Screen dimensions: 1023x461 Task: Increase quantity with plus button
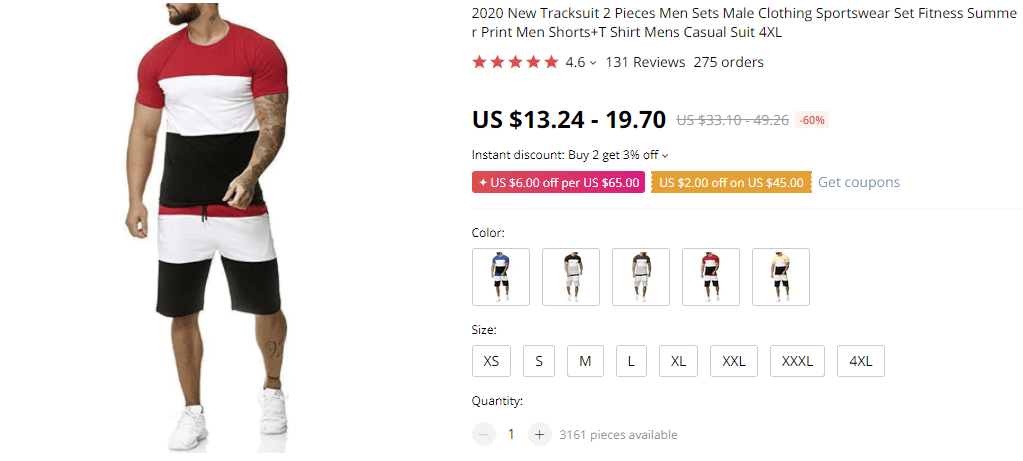[539, 434]
